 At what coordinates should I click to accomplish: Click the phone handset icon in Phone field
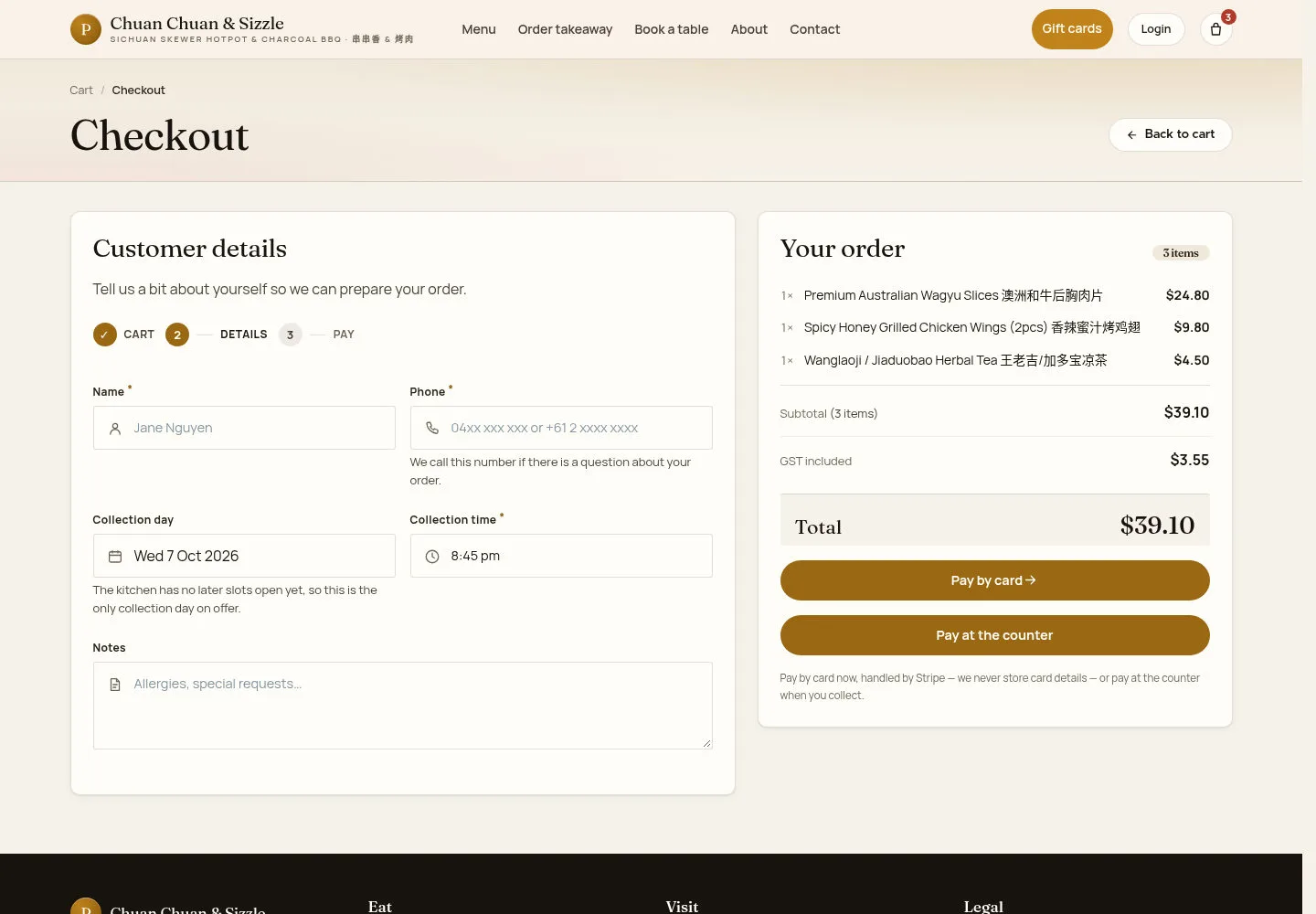(x=432, y=428)
